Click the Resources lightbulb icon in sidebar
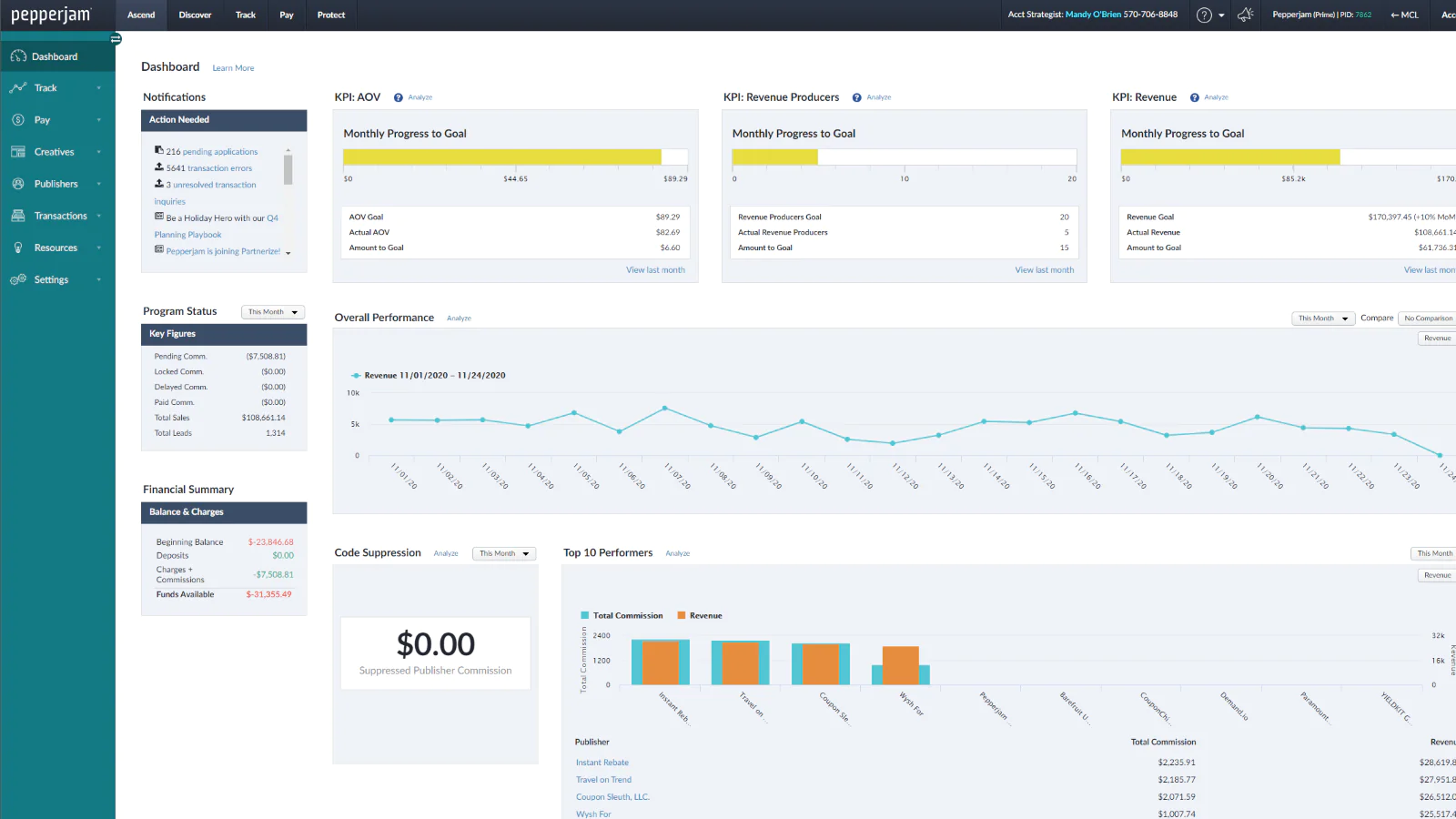The image size is (1456, 819). (18, 248)
